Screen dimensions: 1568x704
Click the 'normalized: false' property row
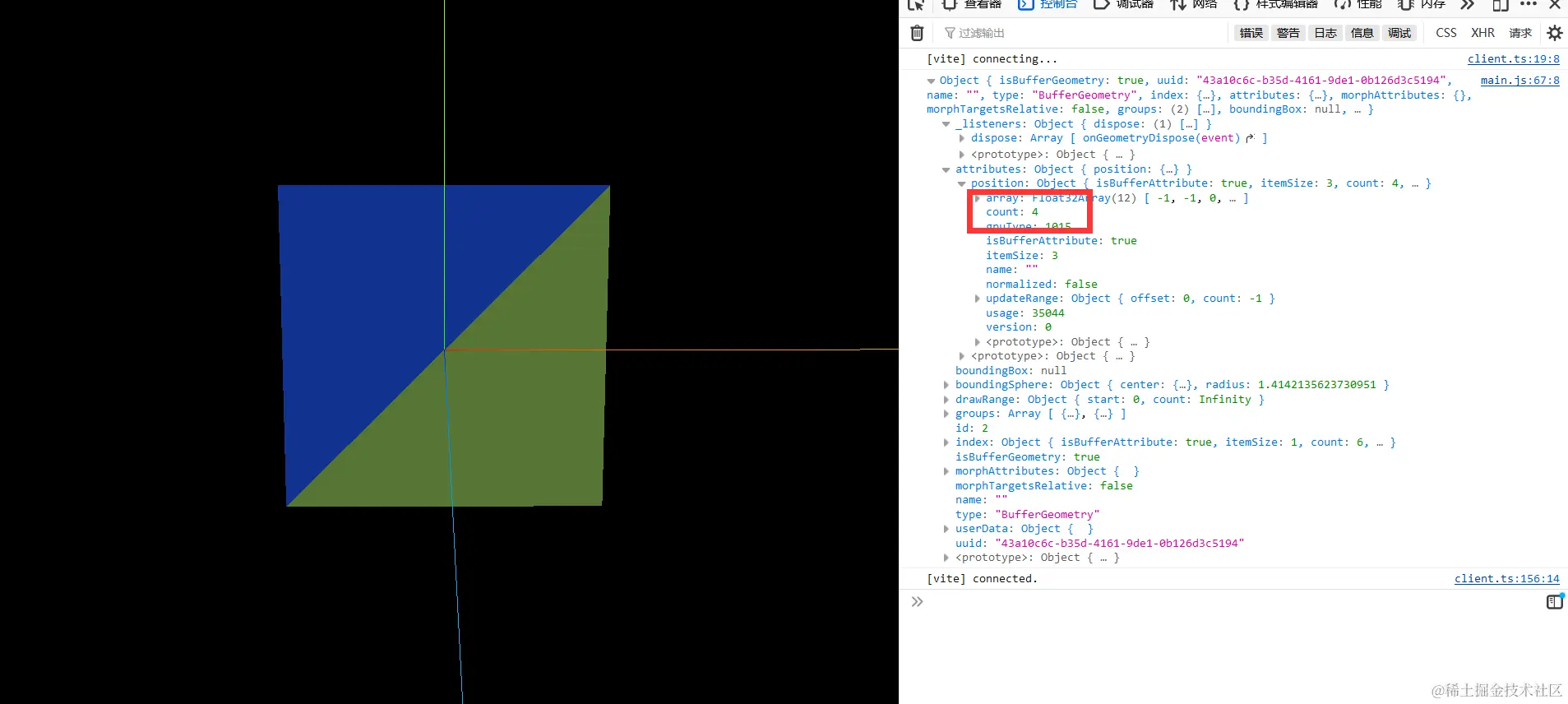pyautogui.click(x=1042, y=285)
